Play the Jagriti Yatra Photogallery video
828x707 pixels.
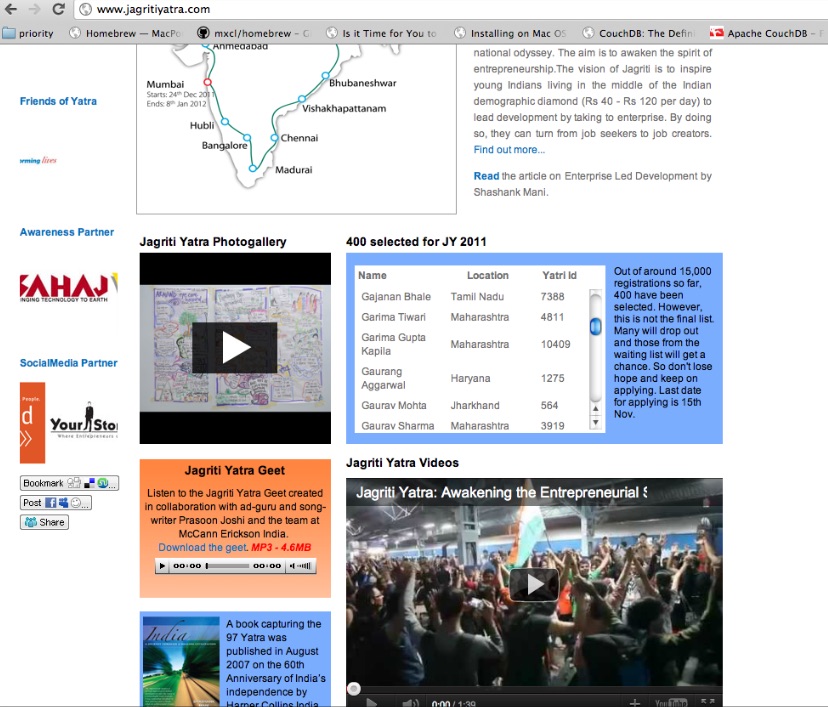click(234, 347)
